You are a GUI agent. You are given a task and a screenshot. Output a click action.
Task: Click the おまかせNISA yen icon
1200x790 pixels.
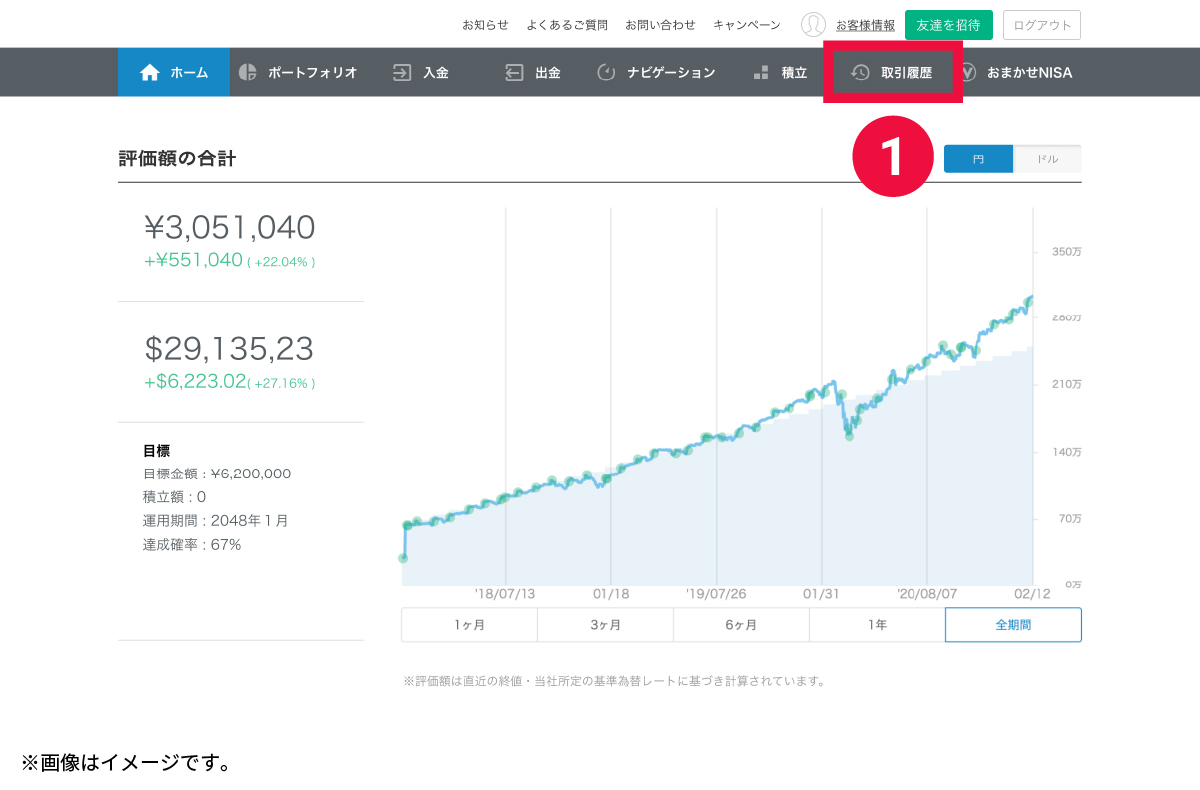tap(967, 72)
